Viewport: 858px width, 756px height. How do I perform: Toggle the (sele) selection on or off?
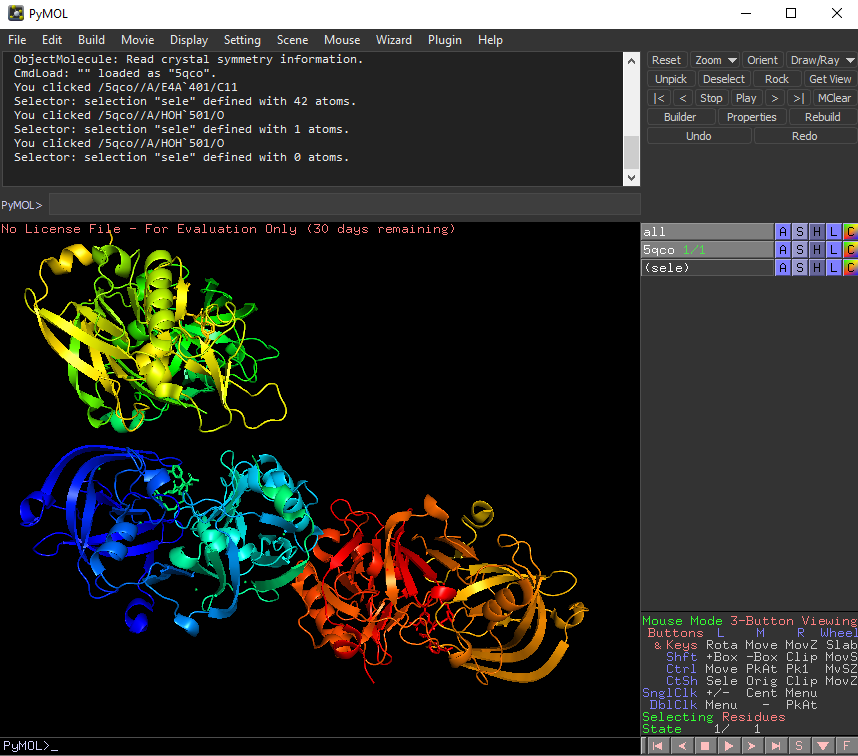(707, 268)
